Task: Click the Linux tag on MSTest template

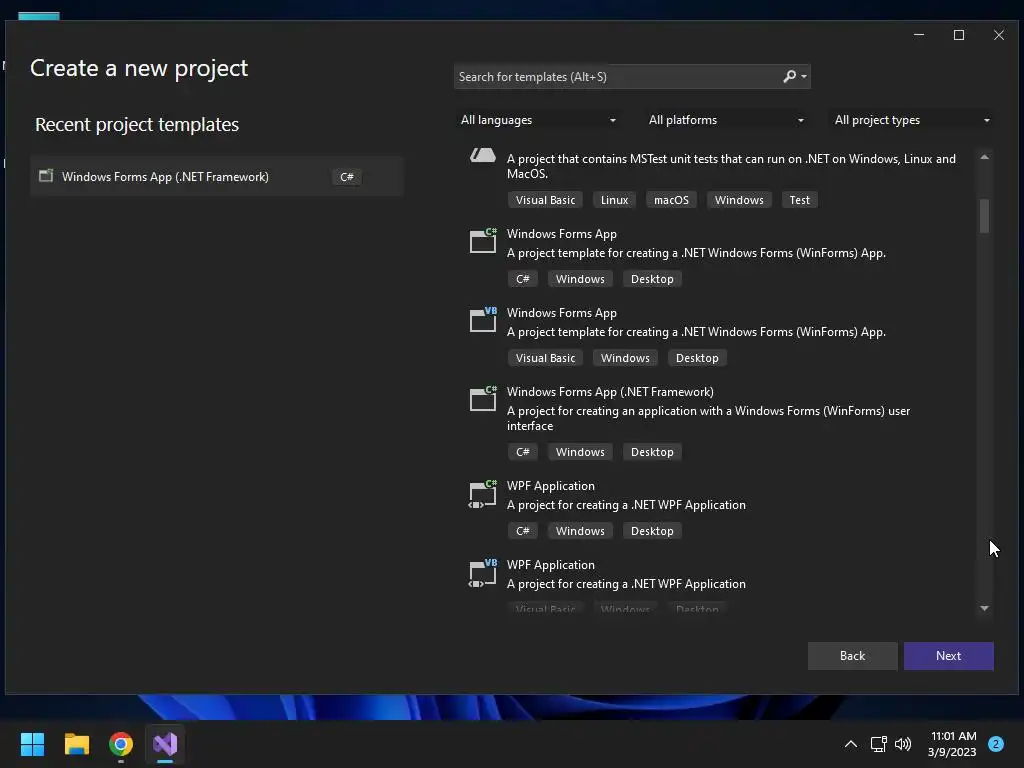Action: [615, 200]
